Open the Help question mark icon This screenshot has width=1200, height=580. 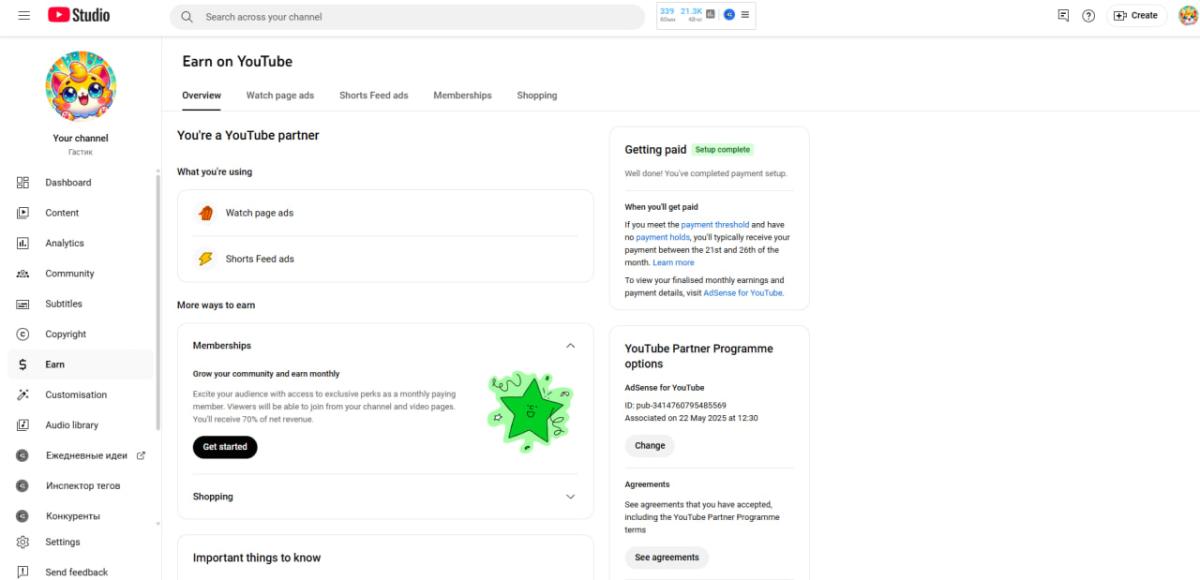1089,15
